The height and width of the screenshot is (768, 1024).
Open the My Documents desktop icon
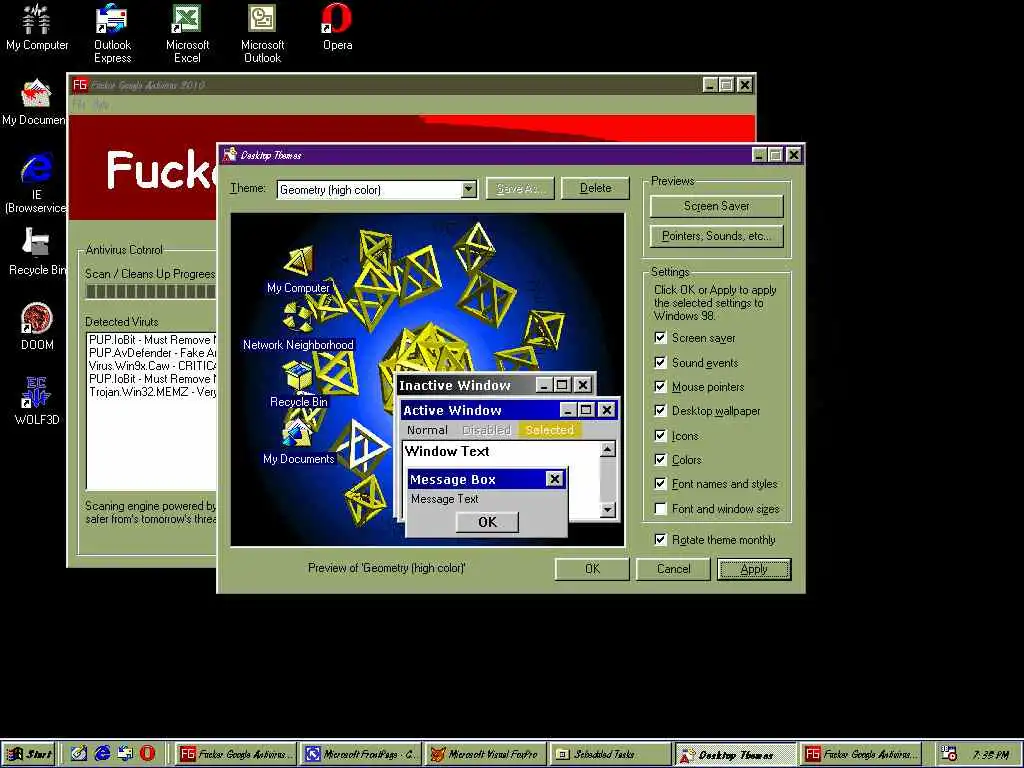[x=34, y=101]
